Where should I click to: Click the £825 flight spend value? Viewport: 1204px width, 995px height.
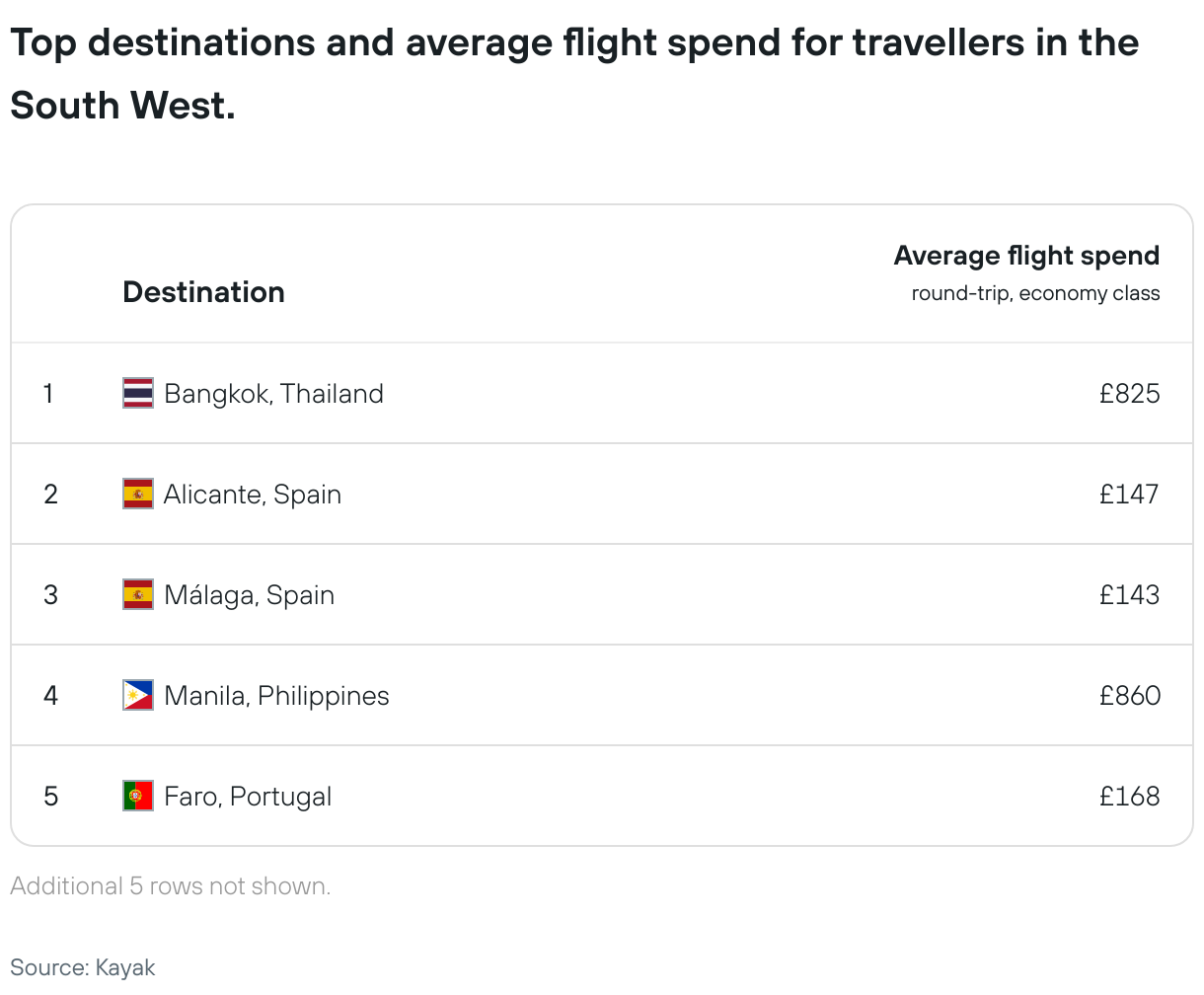1130,394
